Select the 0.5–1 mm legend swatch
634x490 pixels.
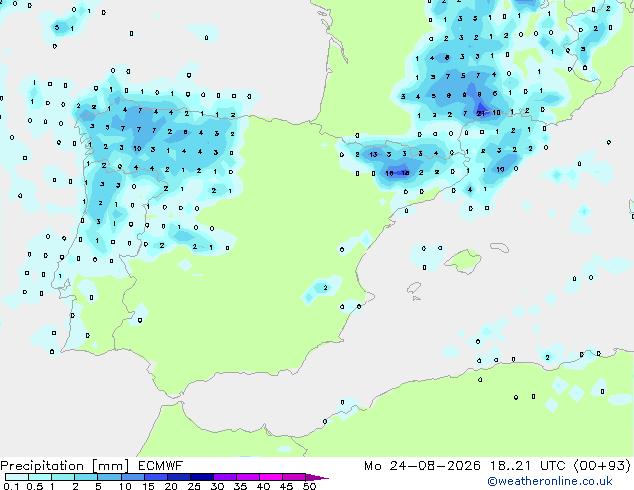pos(40,477)
